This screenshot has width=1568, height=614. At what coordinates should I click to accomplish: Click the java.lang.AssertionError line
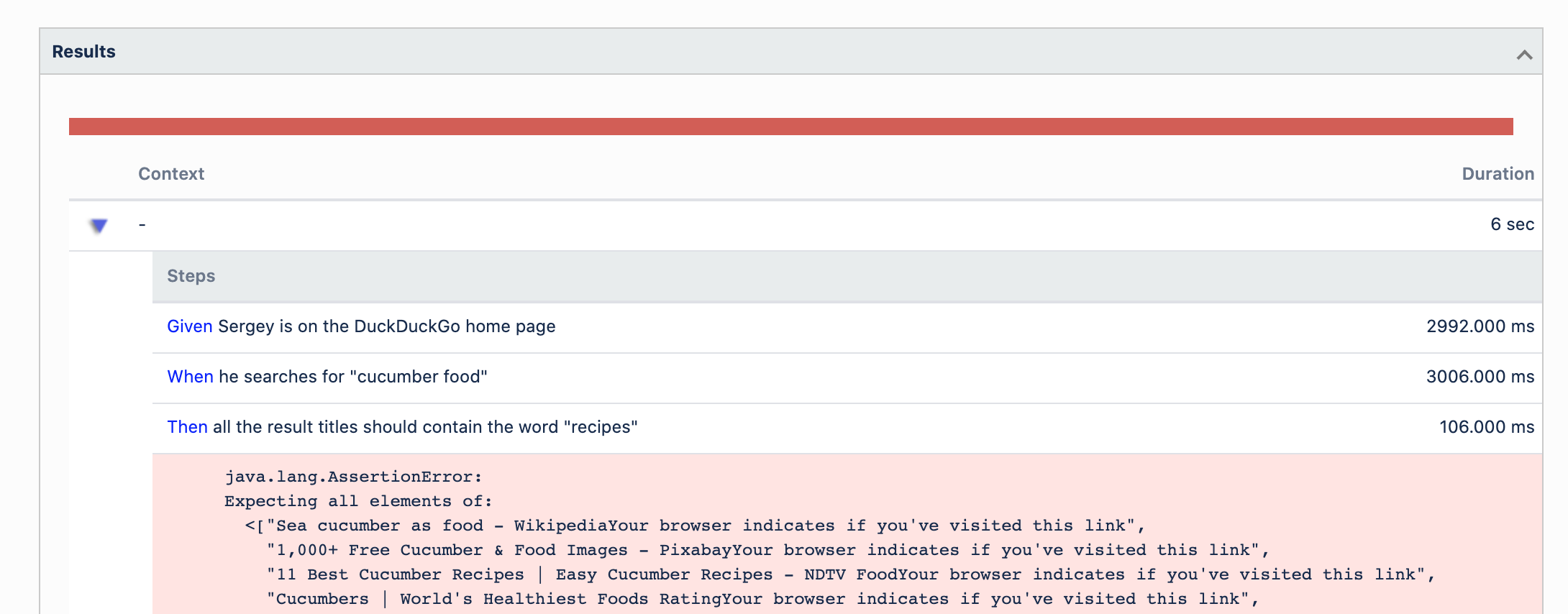pyautogui.click(x=353, y=477)
